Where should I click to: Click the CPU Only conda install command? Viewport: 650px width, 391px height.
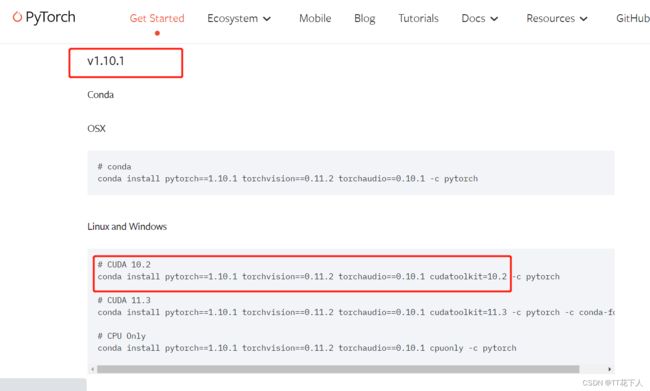click(307, 348)
